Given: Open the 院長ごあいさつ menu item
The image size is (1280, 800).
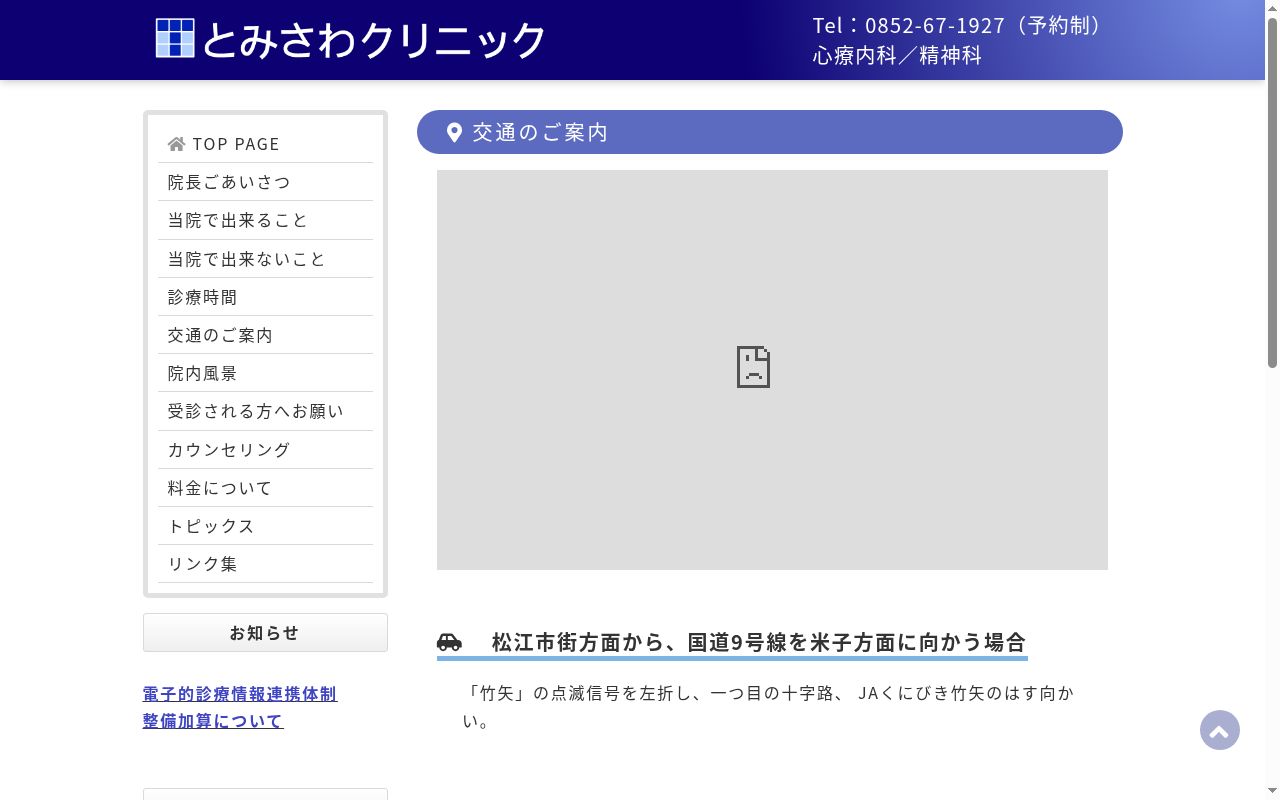Looking at the screenshot, I should pos(265,182).
